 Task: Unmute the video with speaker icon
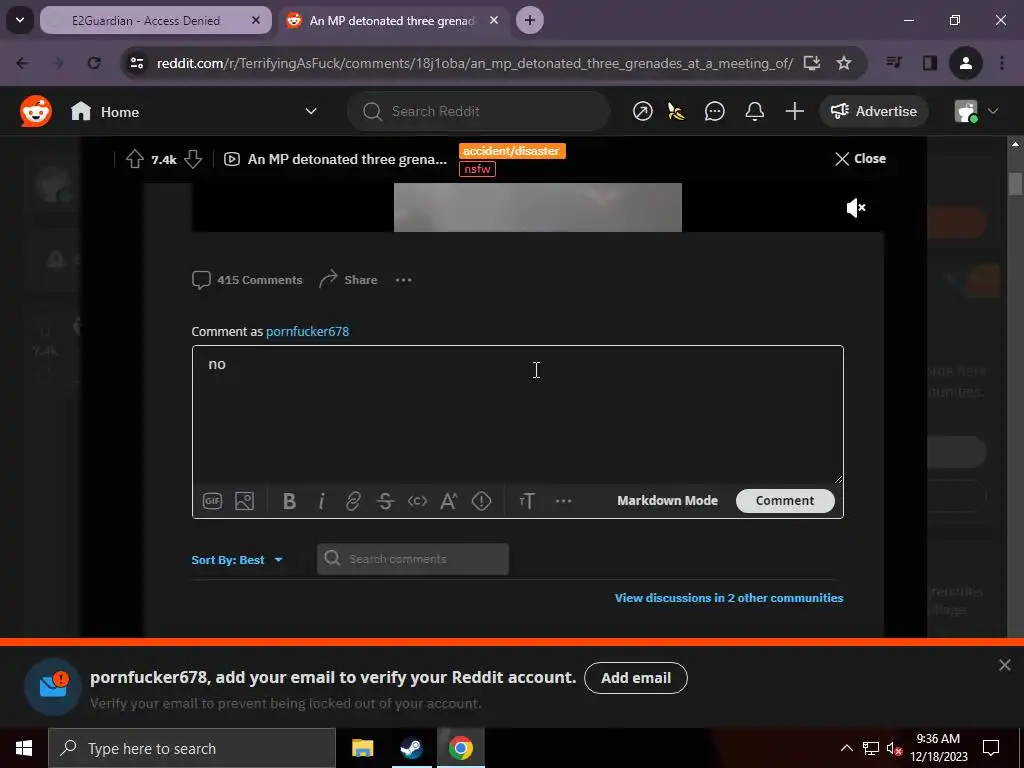tap(856, 208)
